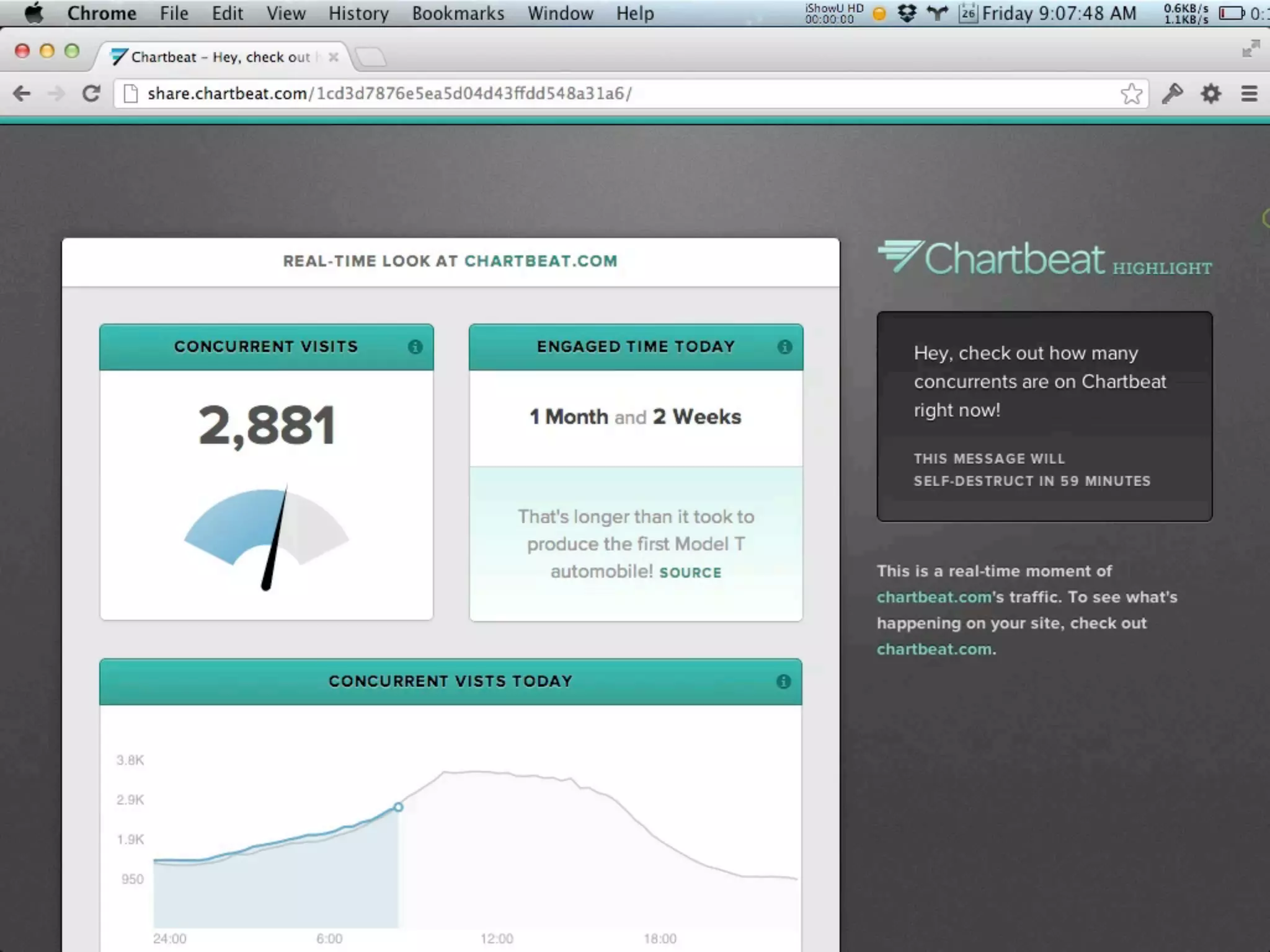
Task: Open the SOURCE link for Model T fact
Action: (690, 573)
